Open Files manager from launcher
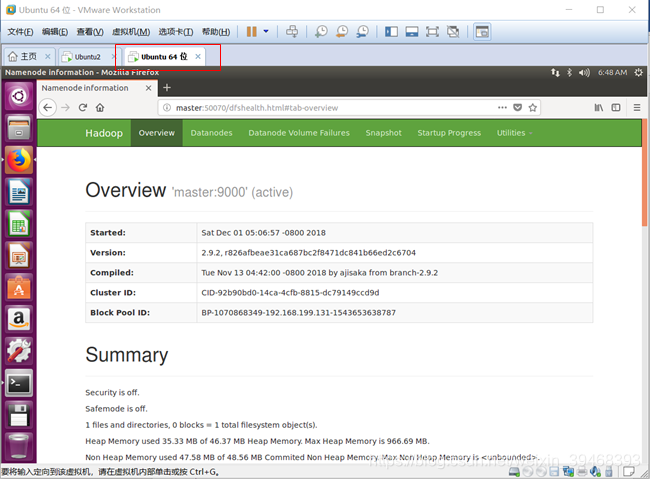Image resolution: width=650 pixels, height=479 pixels. (x=19, y=128)
